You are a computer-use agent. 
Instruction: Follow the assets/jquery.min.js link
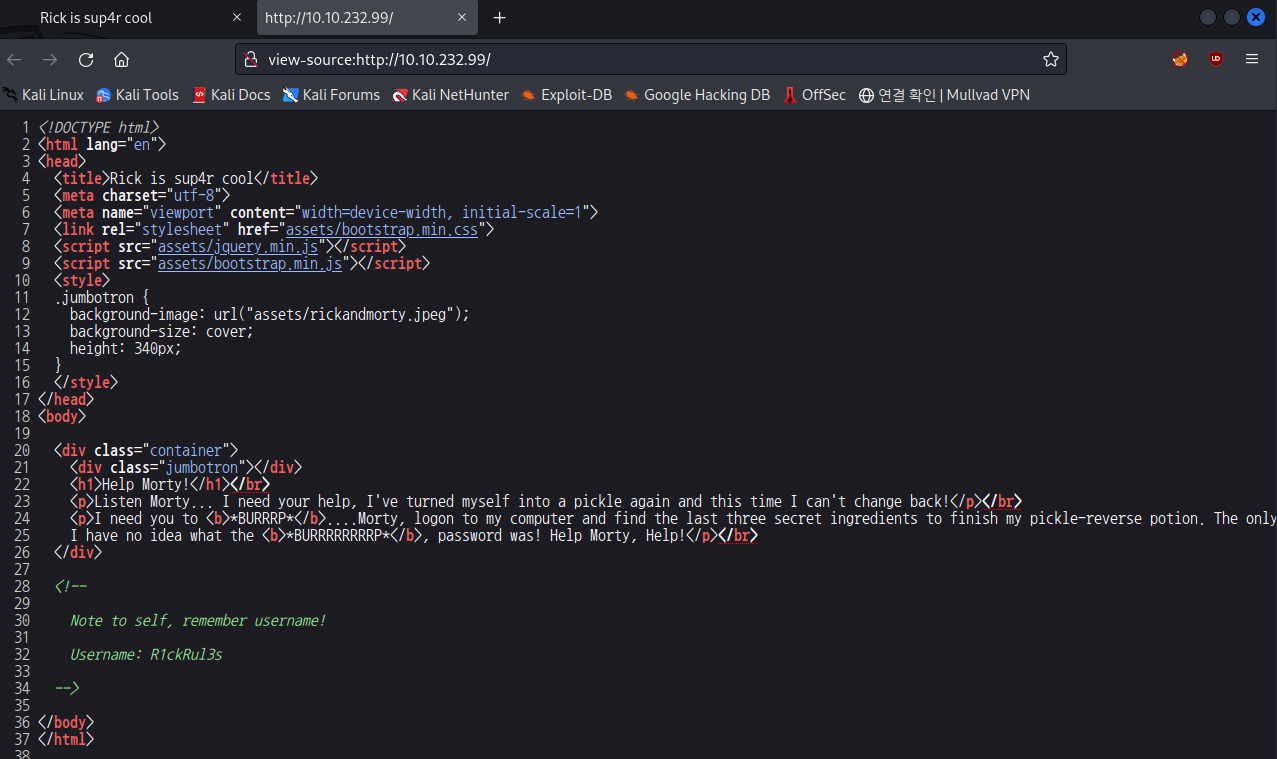click(238, 246)
